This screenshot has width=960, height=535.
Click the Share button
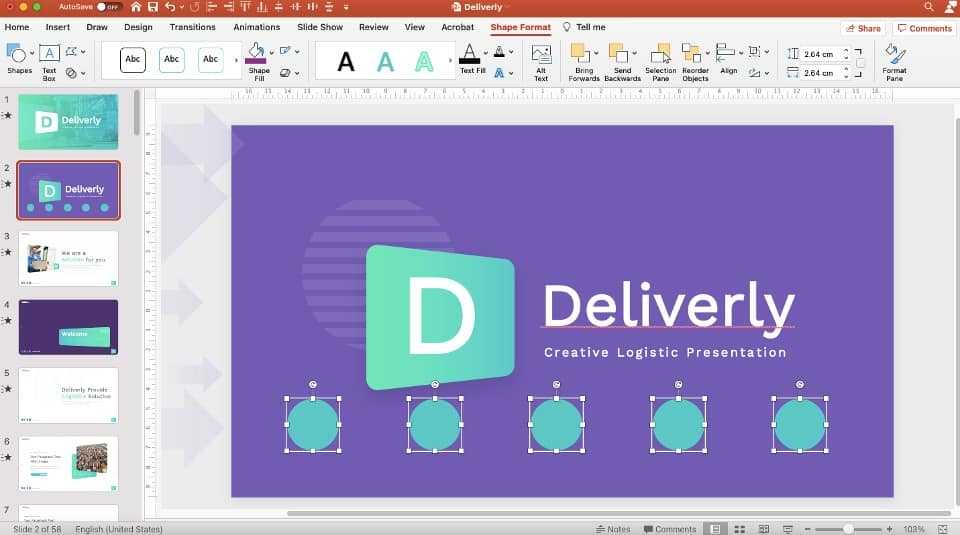[862, 28]
